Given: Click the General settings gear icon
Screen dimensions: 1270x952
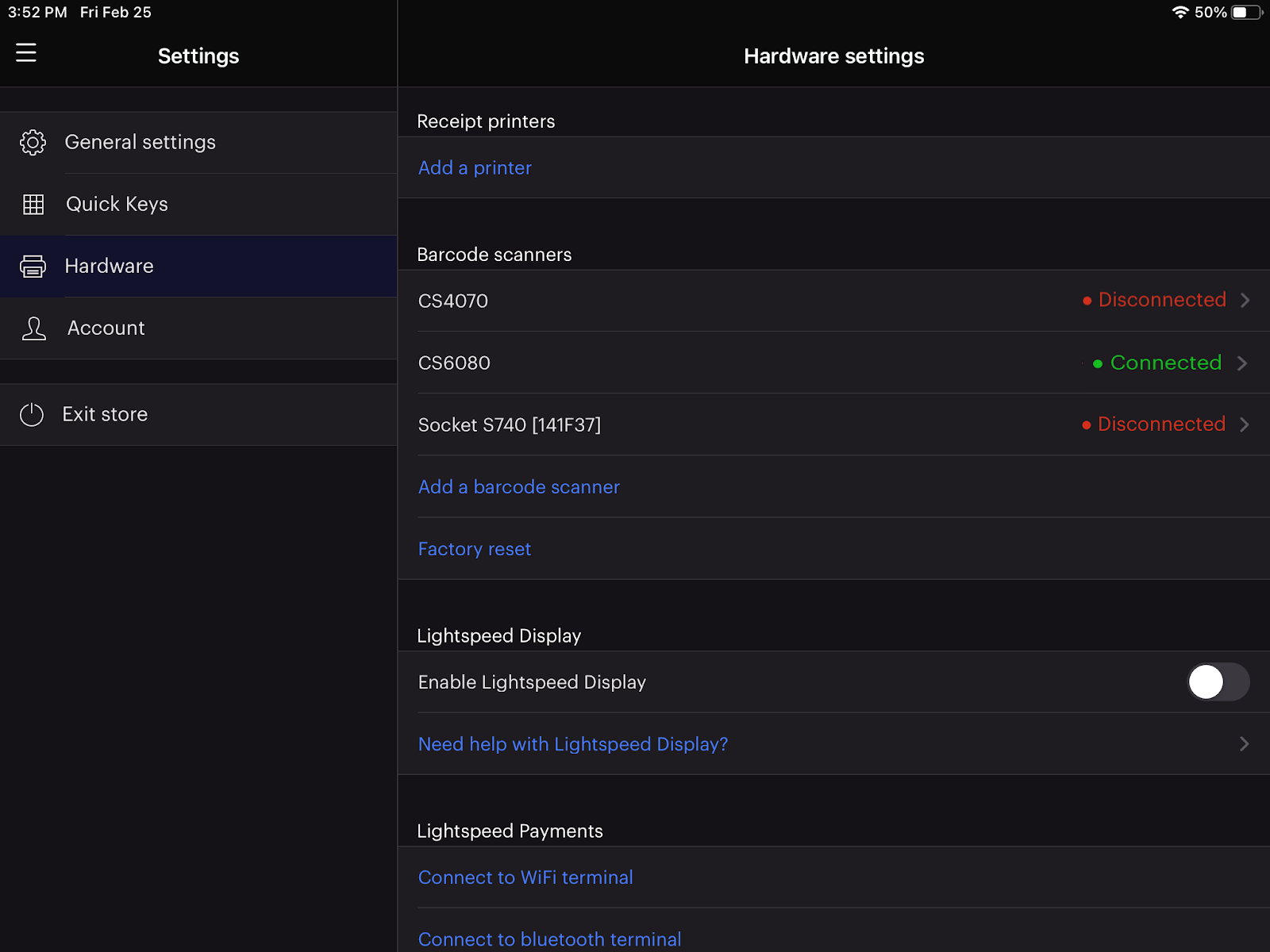Looking at the screenshot, I should pos(33,142).
